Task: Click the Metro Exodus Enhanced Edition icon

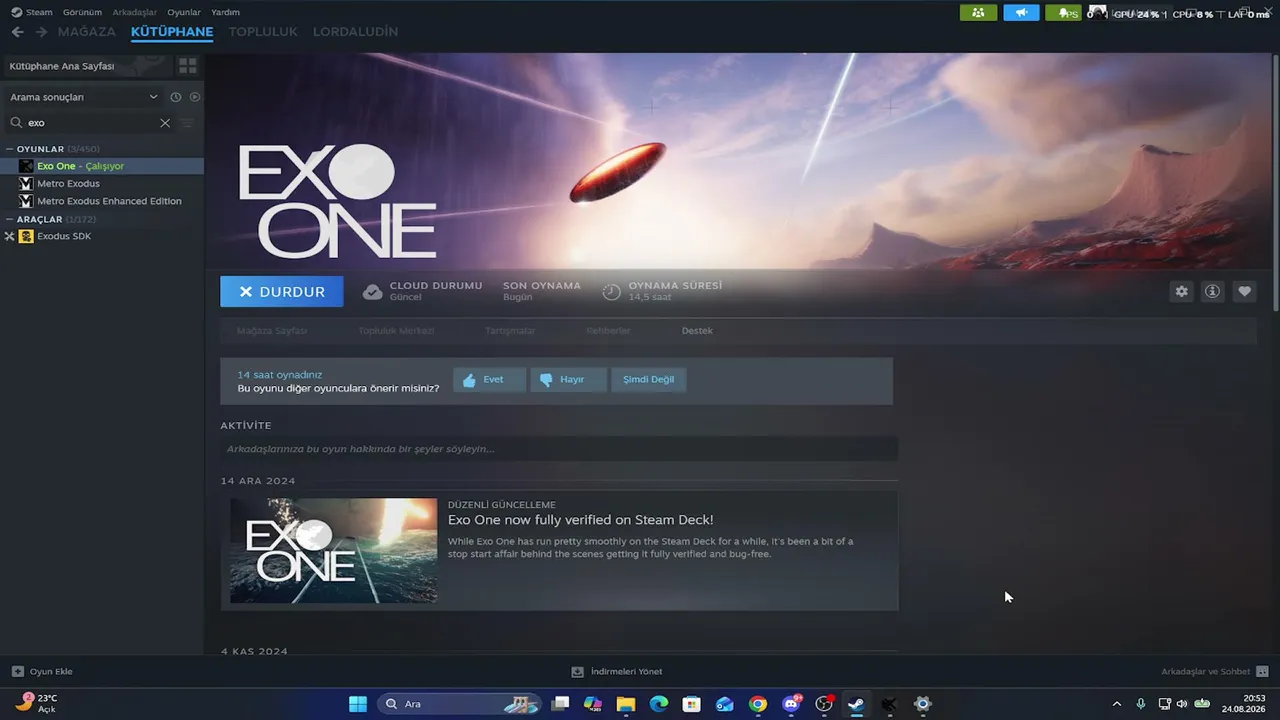Action: click(x=26, y=201)
